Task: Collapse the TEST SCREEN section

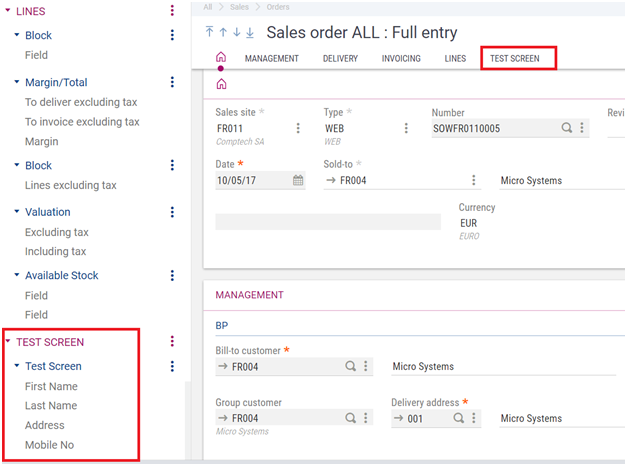Action: (x=8, y=341)
